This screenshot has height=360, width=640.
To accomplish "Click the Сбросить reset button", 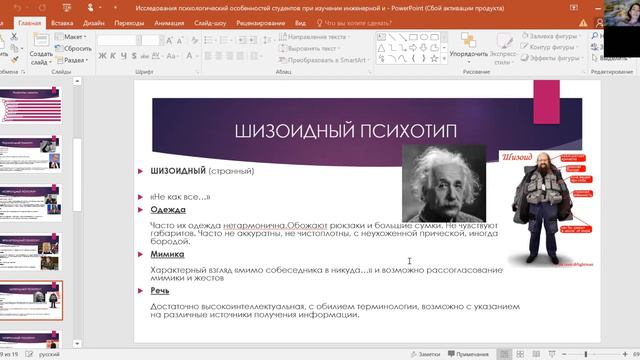I will click(73, 48).
